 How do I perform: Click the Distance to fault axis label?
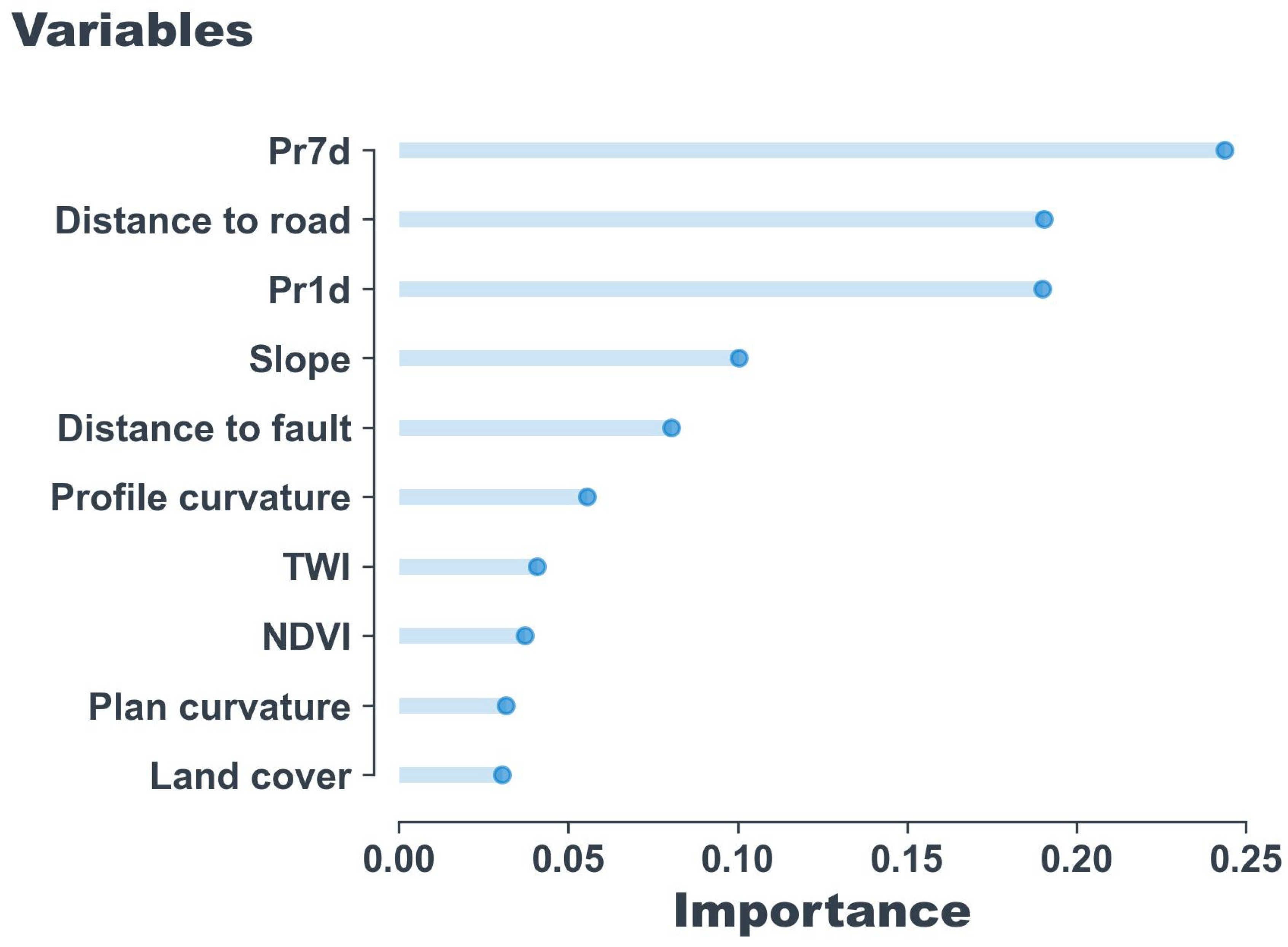pyautogui.click(x=204, y=429)
